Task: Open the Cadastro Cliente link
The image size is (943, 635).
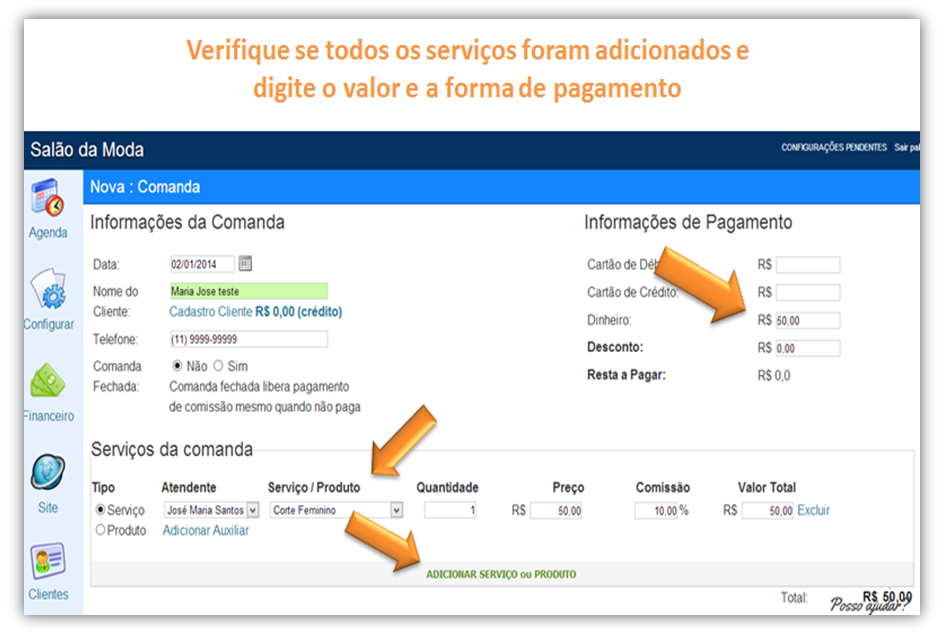Action: coord(210,312)
